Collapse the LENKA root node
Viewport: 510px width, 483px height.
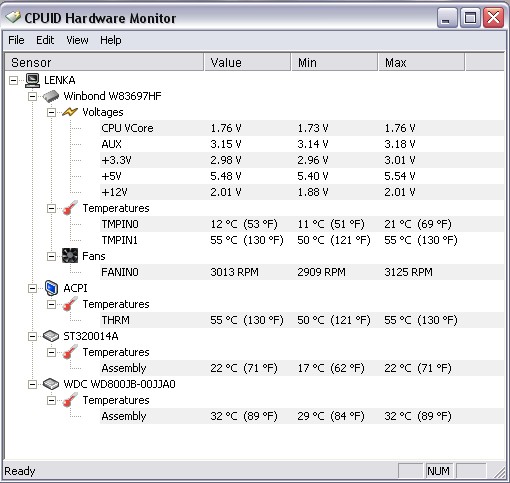click(13, 80)
